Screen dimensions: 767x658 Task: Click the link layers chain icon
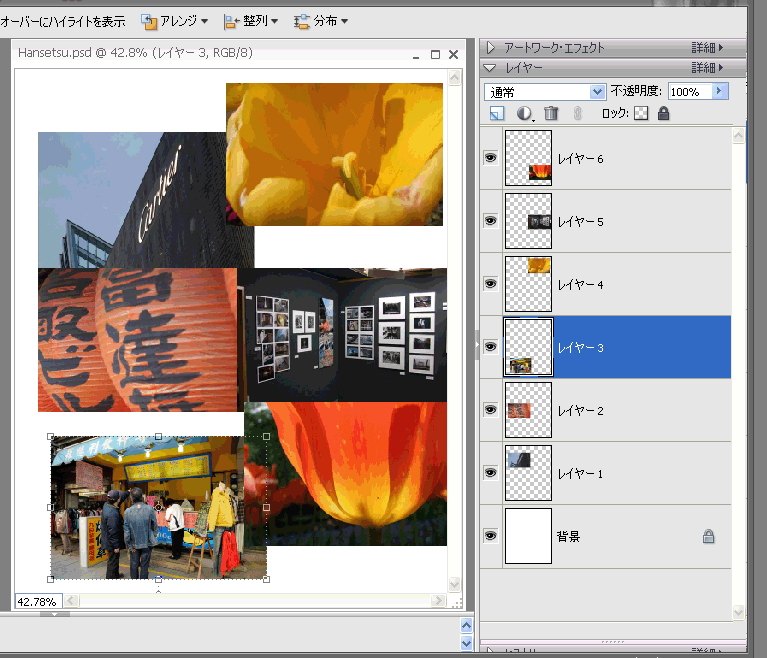(x=577, y=114)
